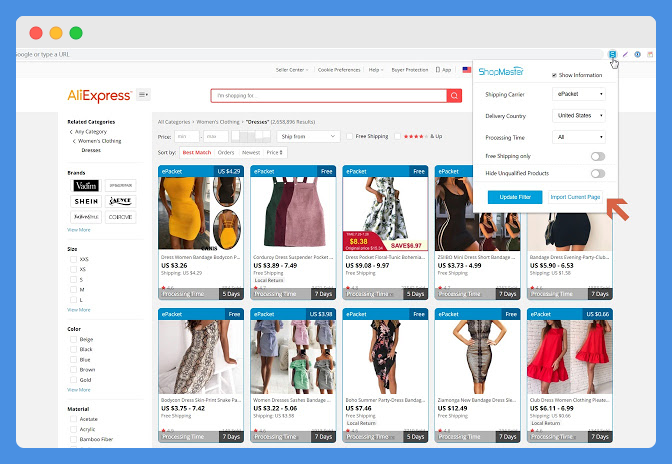Check the Acetate material checkbox

coord(73,419)
